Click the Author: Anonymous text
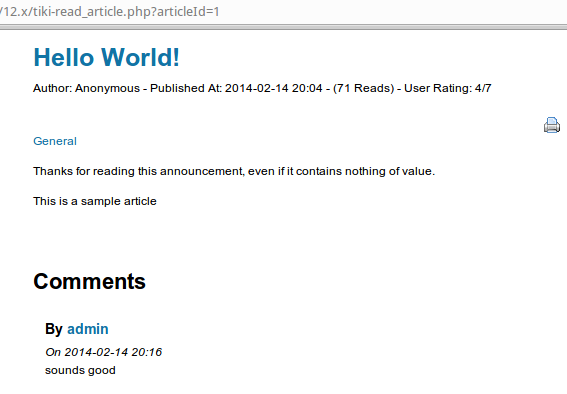 point(86,88)
